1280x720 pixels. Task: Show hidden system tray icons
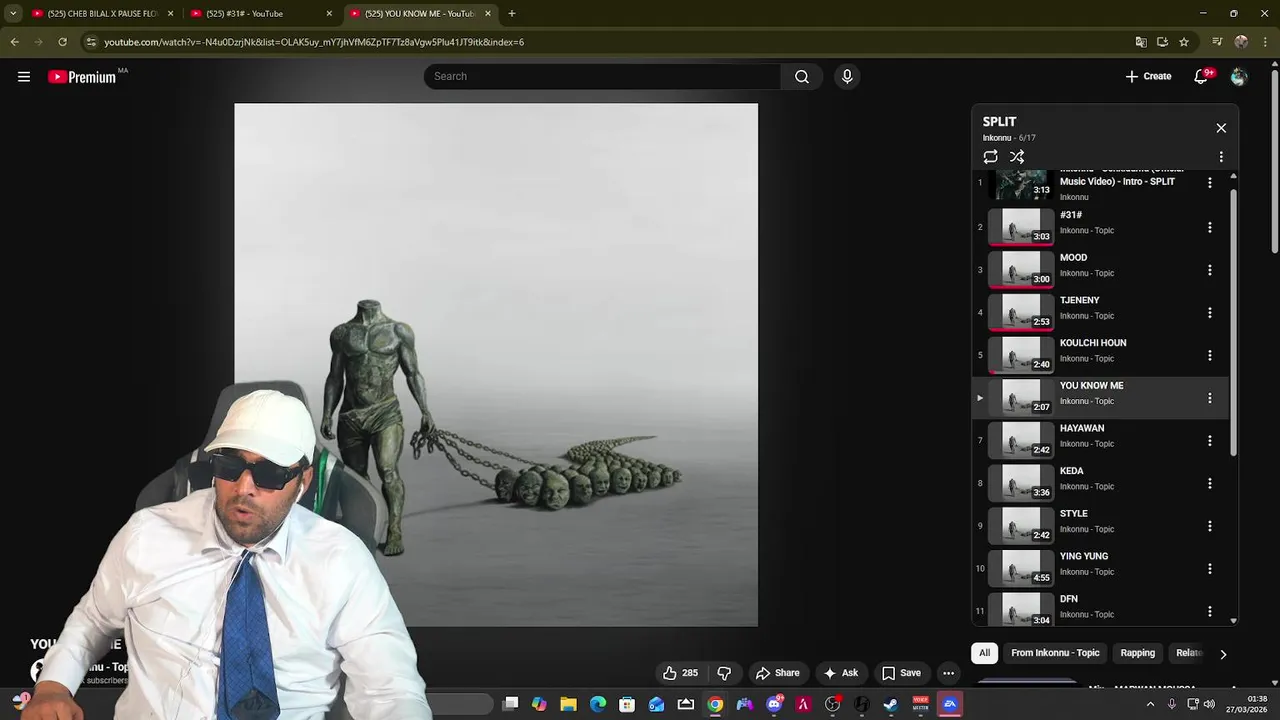click(x=1150, y=704)
